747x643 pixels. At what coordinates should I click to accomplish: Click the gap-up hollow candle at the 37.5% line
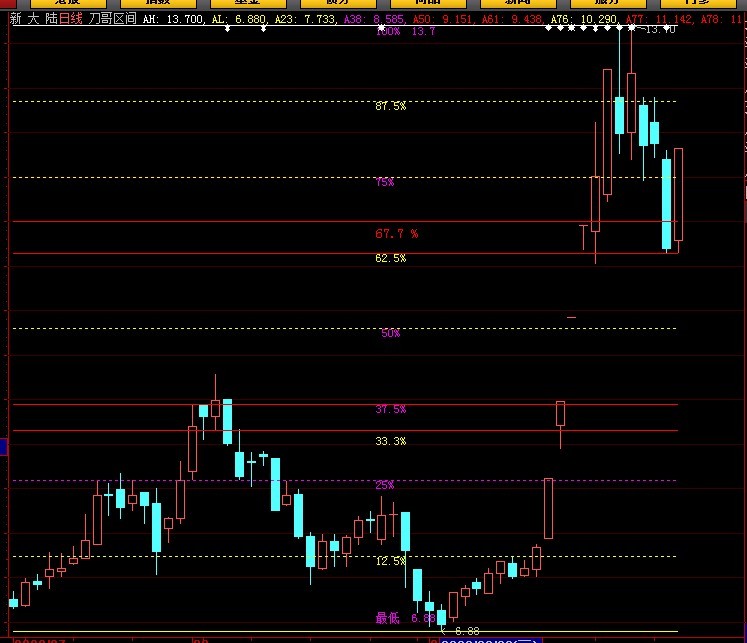[x=560, y=413]
